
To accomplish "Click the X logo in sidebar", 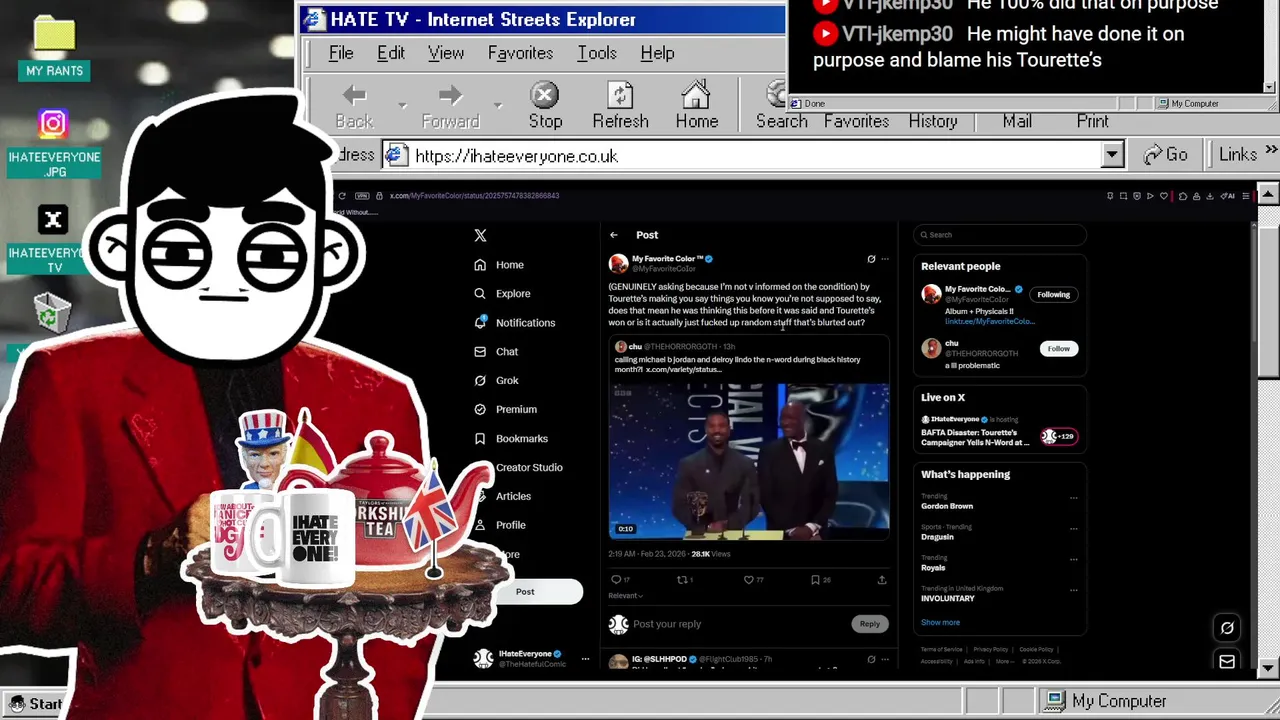I will (480, 235).
